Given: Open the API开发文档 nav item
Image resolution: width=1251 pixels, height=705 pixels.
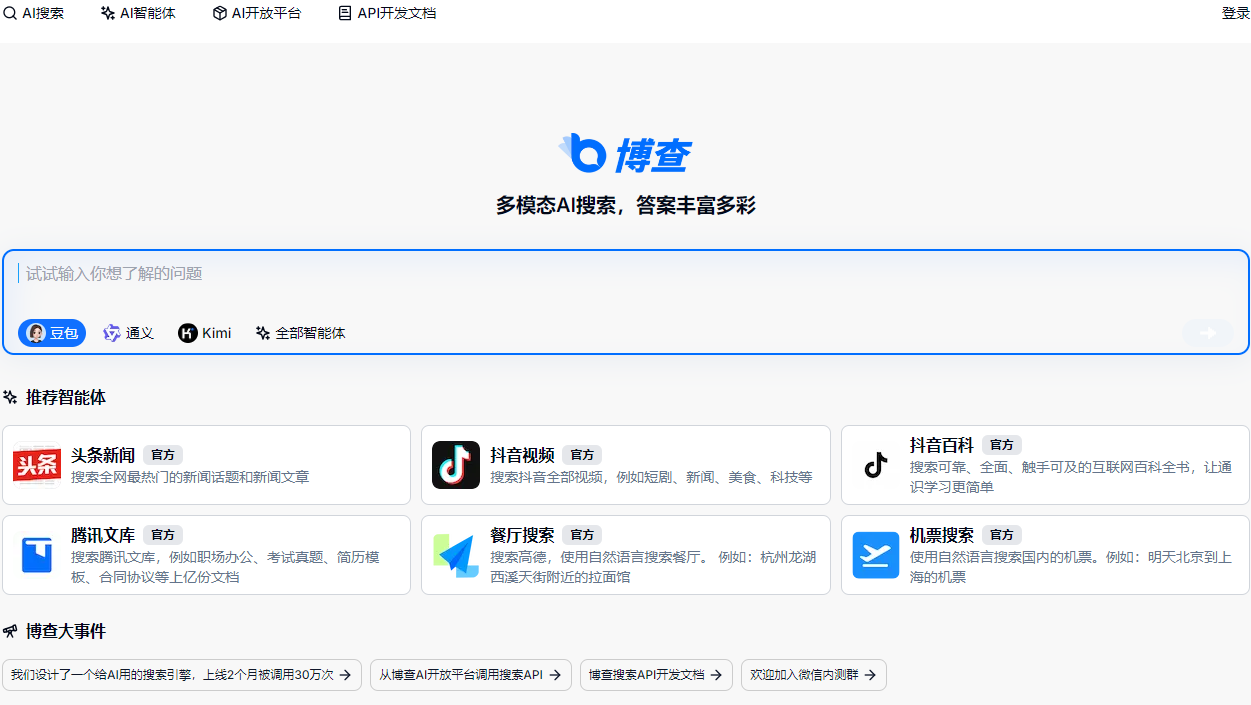Looking at the screenshot, I should coord(387,13).
